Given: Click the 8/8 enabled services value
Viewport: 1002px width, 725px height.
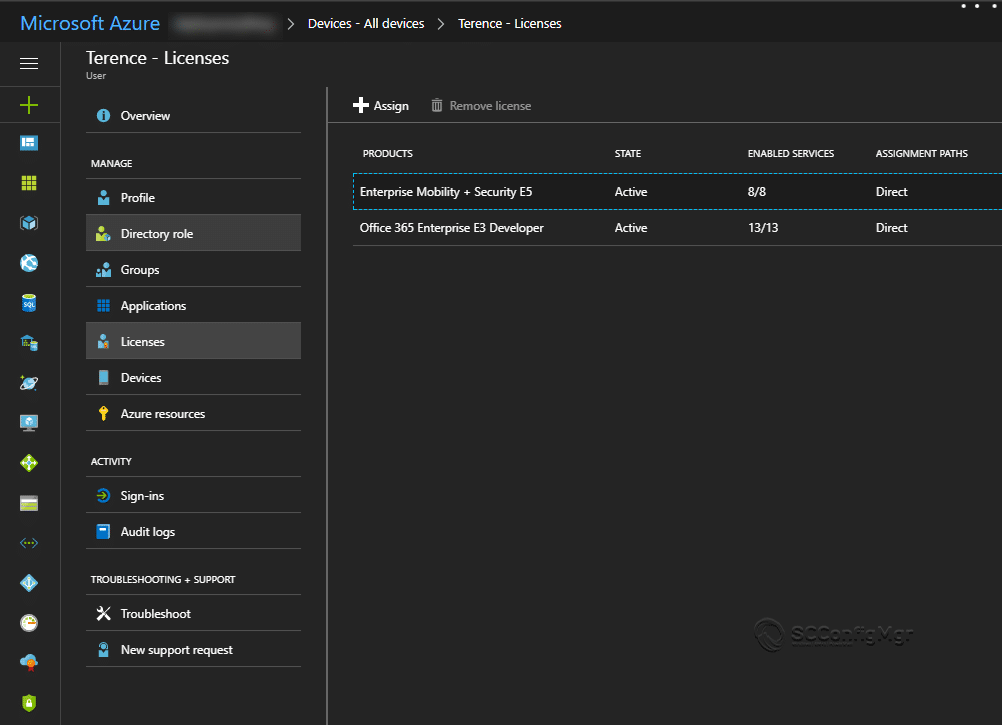Looking at the screenshot, I should [x=757, y=192].
